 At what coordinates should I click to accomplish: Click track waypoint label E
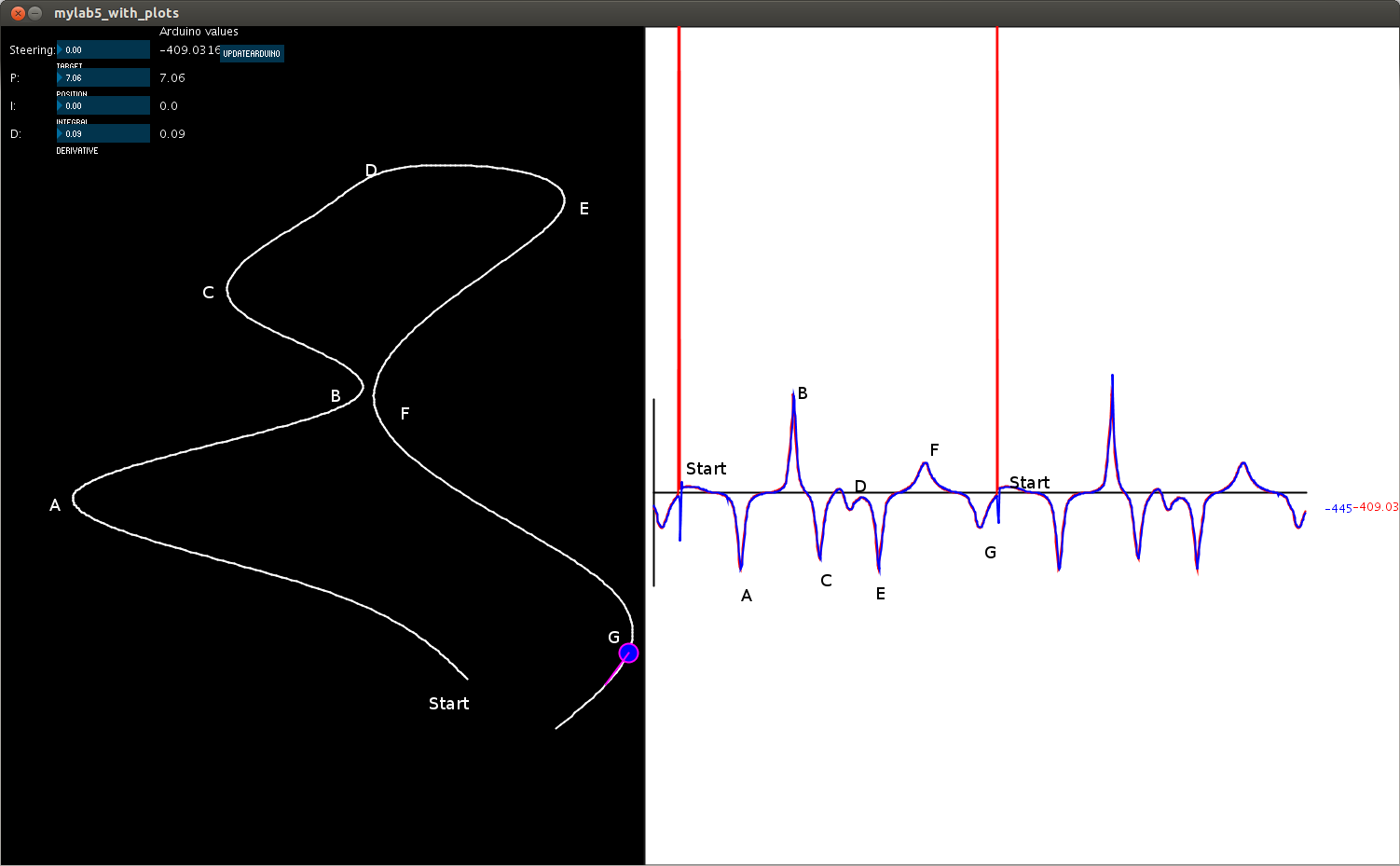tap(584, 209)
